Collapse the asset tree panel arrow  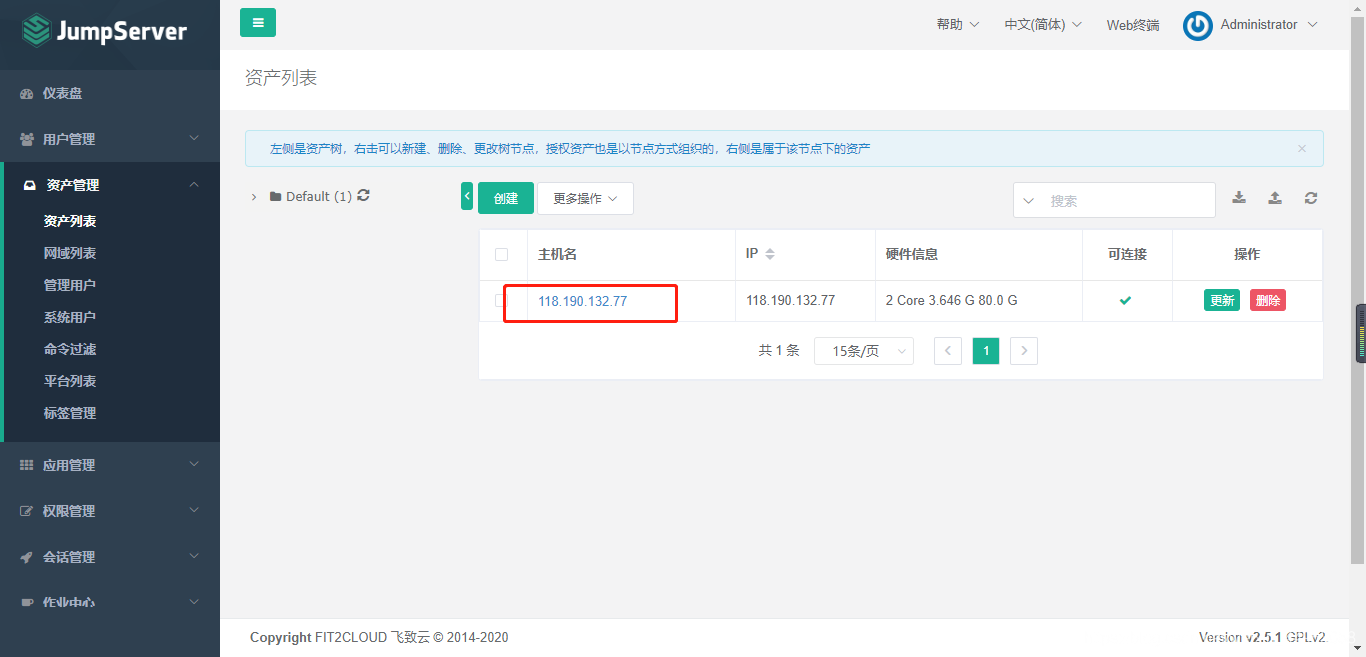click(467, 196)
